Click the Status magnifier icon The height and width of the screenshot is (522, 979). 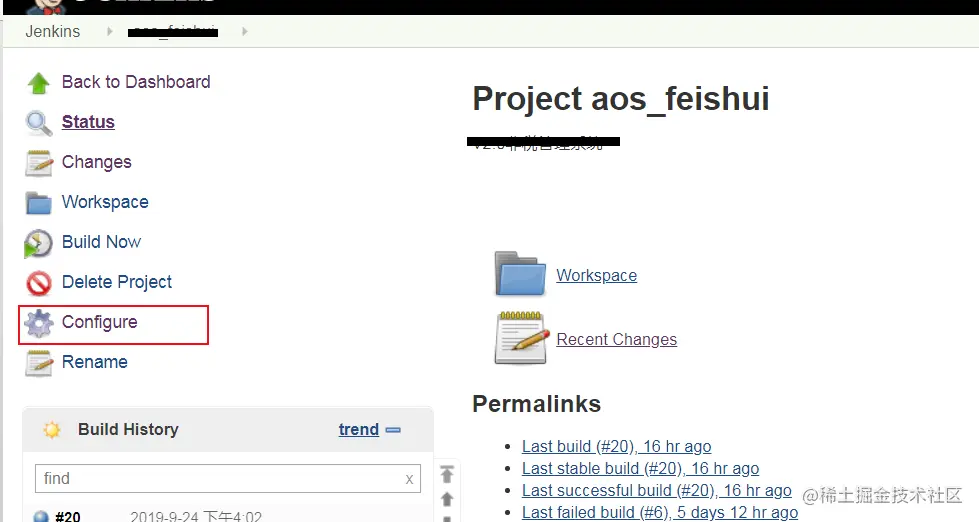coord(38,123)
